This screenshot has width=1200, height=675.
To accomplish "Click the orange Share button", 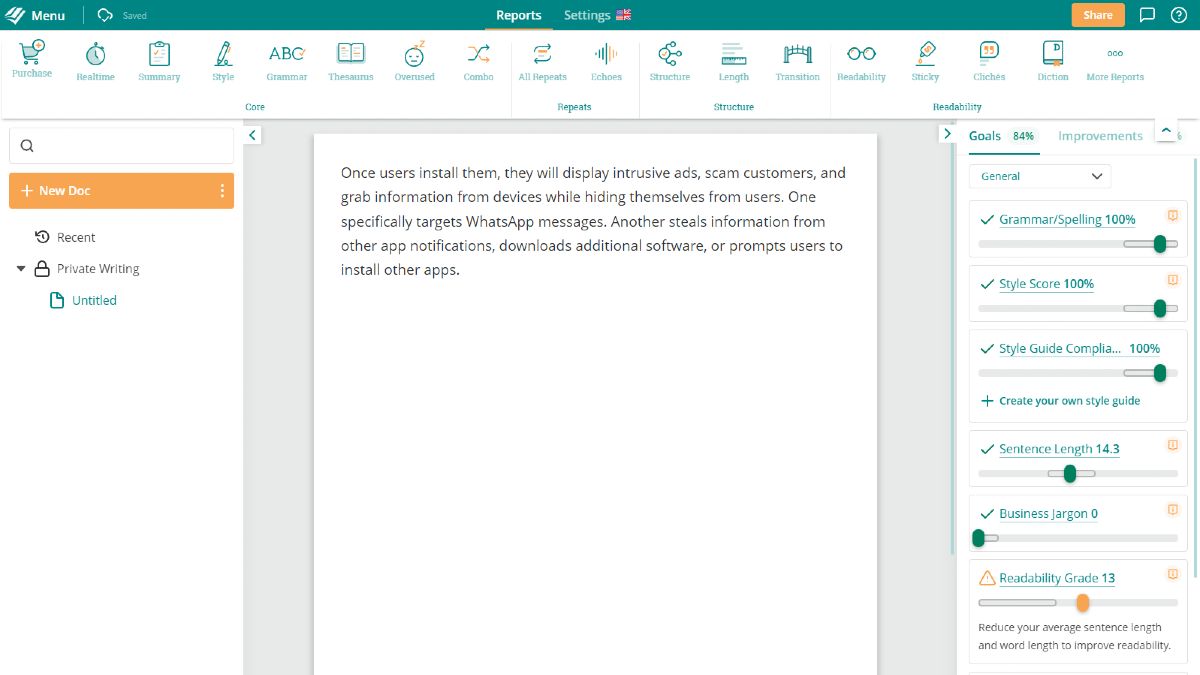I will [x=1097, y=15].
